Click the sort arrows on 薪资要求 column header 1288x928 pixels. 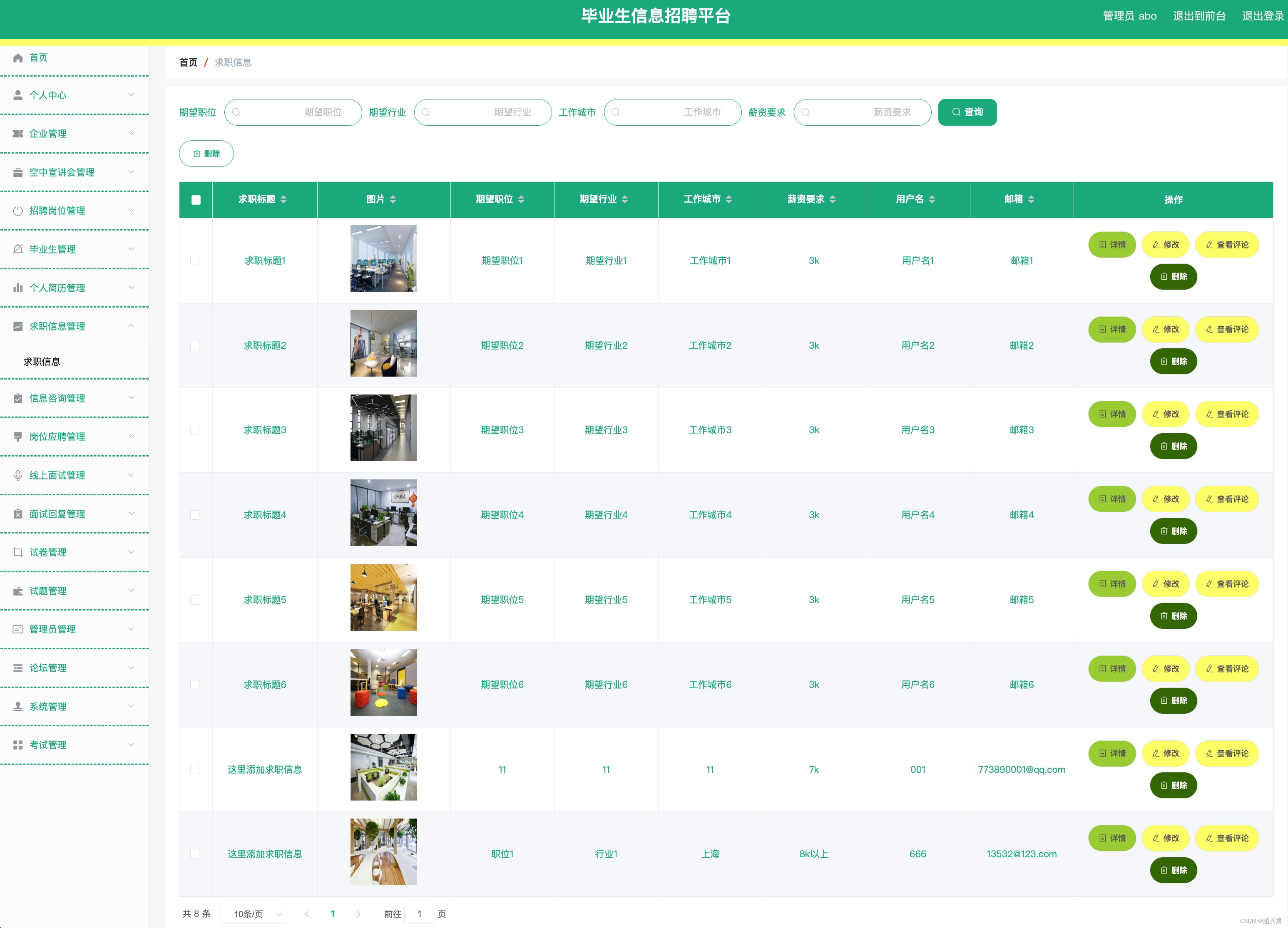833,199
